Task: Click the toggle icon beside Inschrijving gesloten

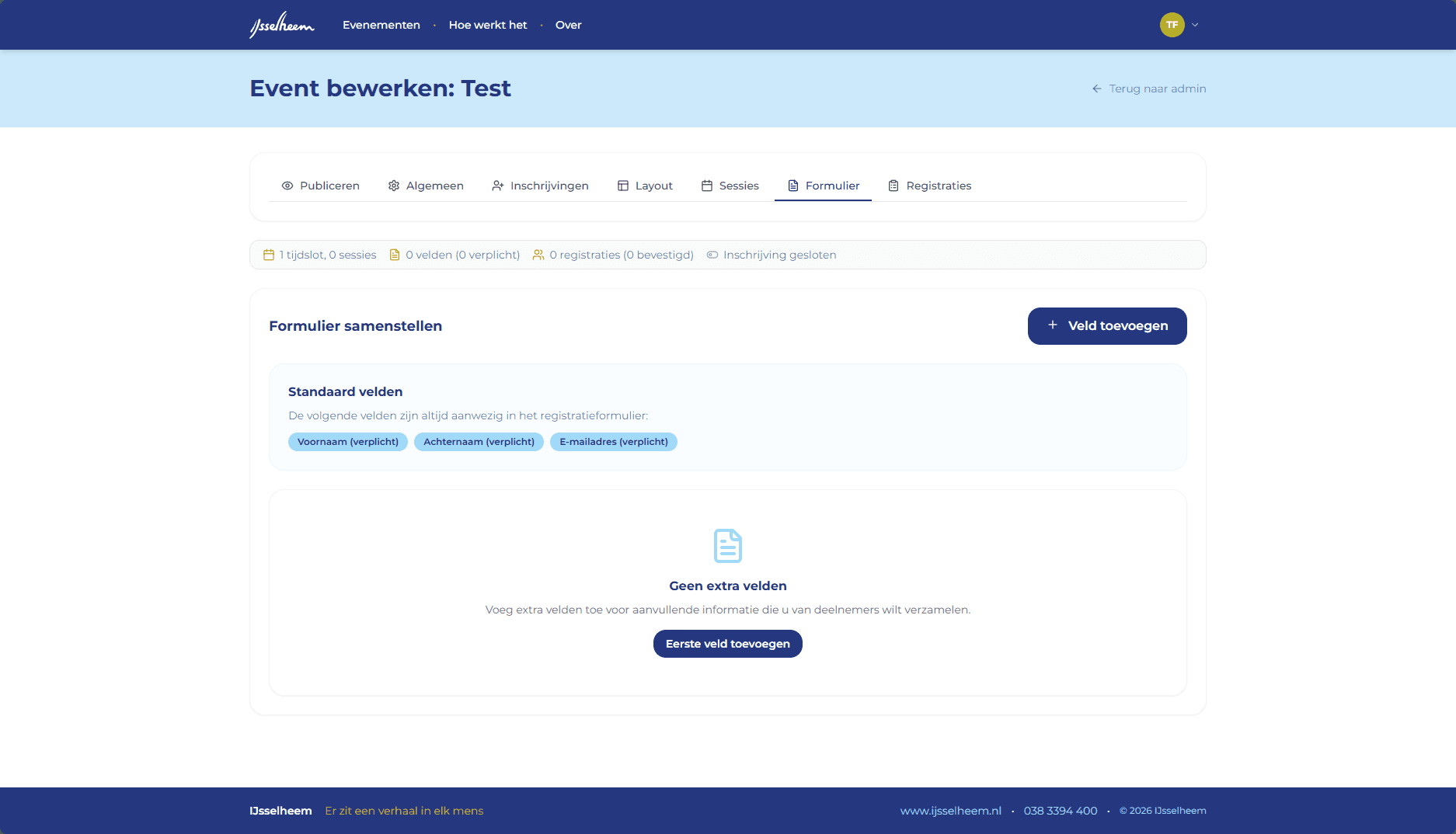Action: 712,255
